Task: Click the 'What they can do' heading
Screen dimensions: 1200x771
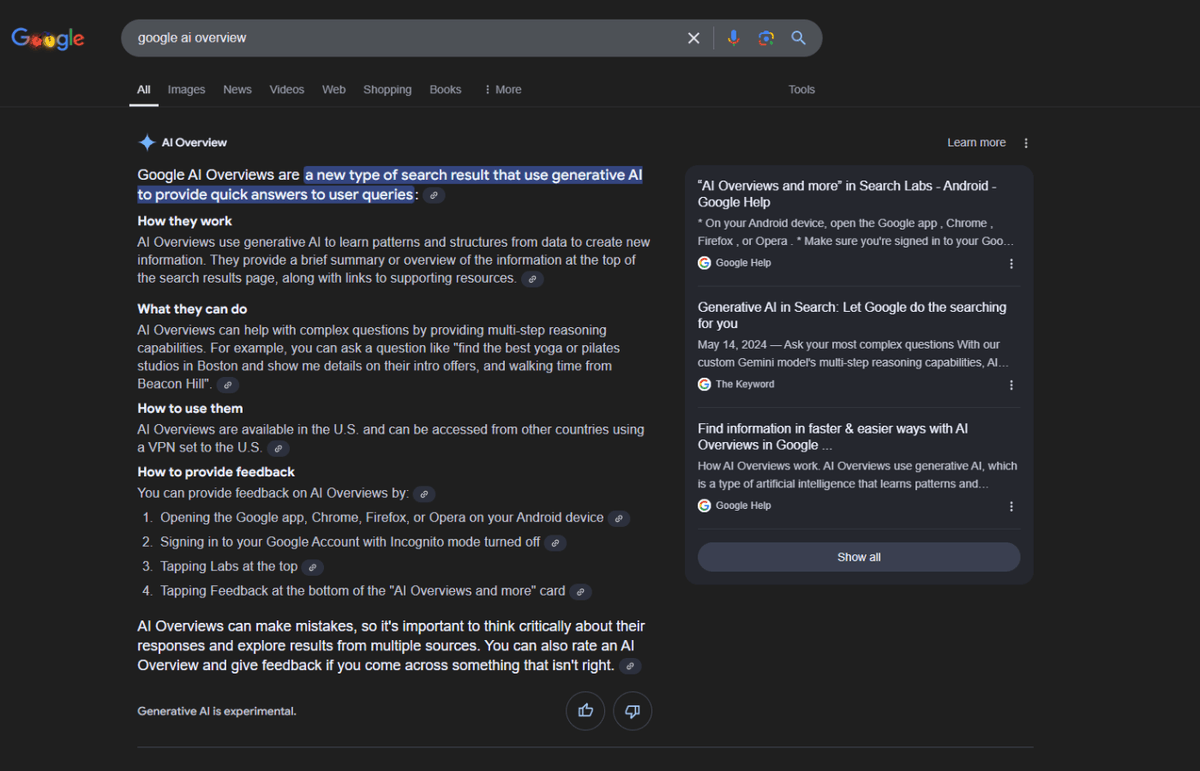Action: click(192, 310)
